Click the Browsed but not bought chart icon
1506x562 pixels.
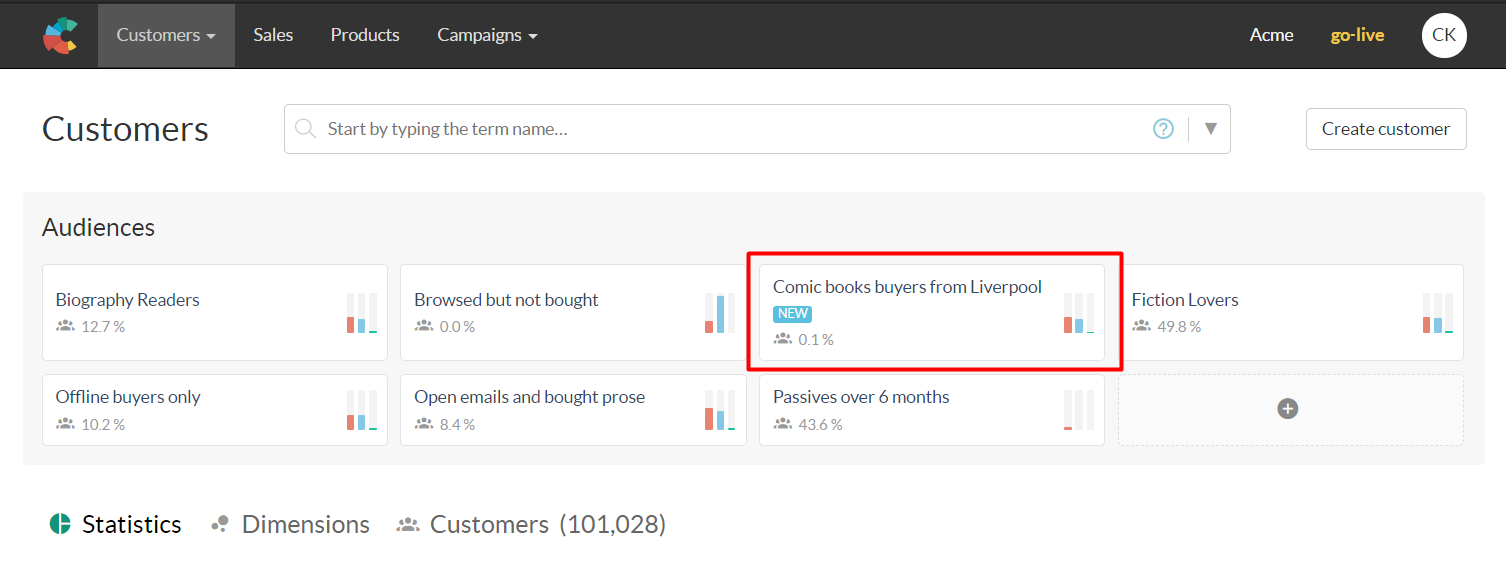pos(720,313)
